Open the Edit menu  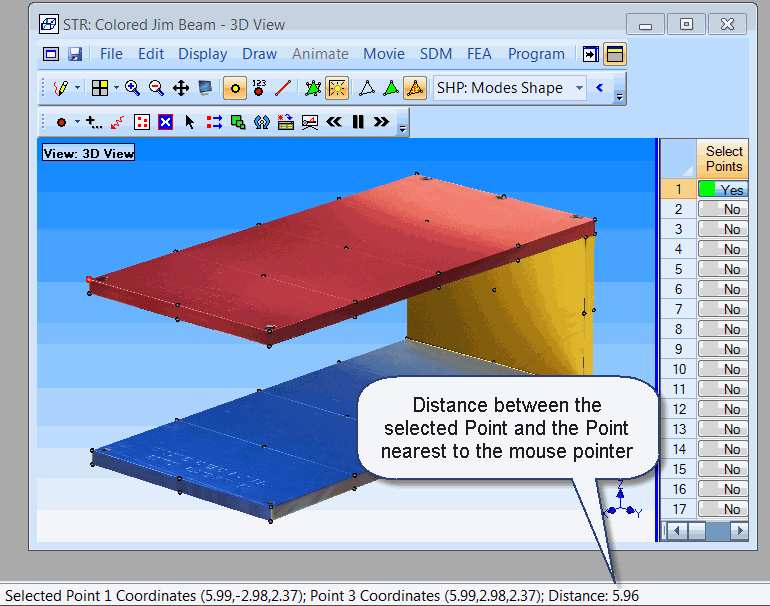tap(151, 54)
